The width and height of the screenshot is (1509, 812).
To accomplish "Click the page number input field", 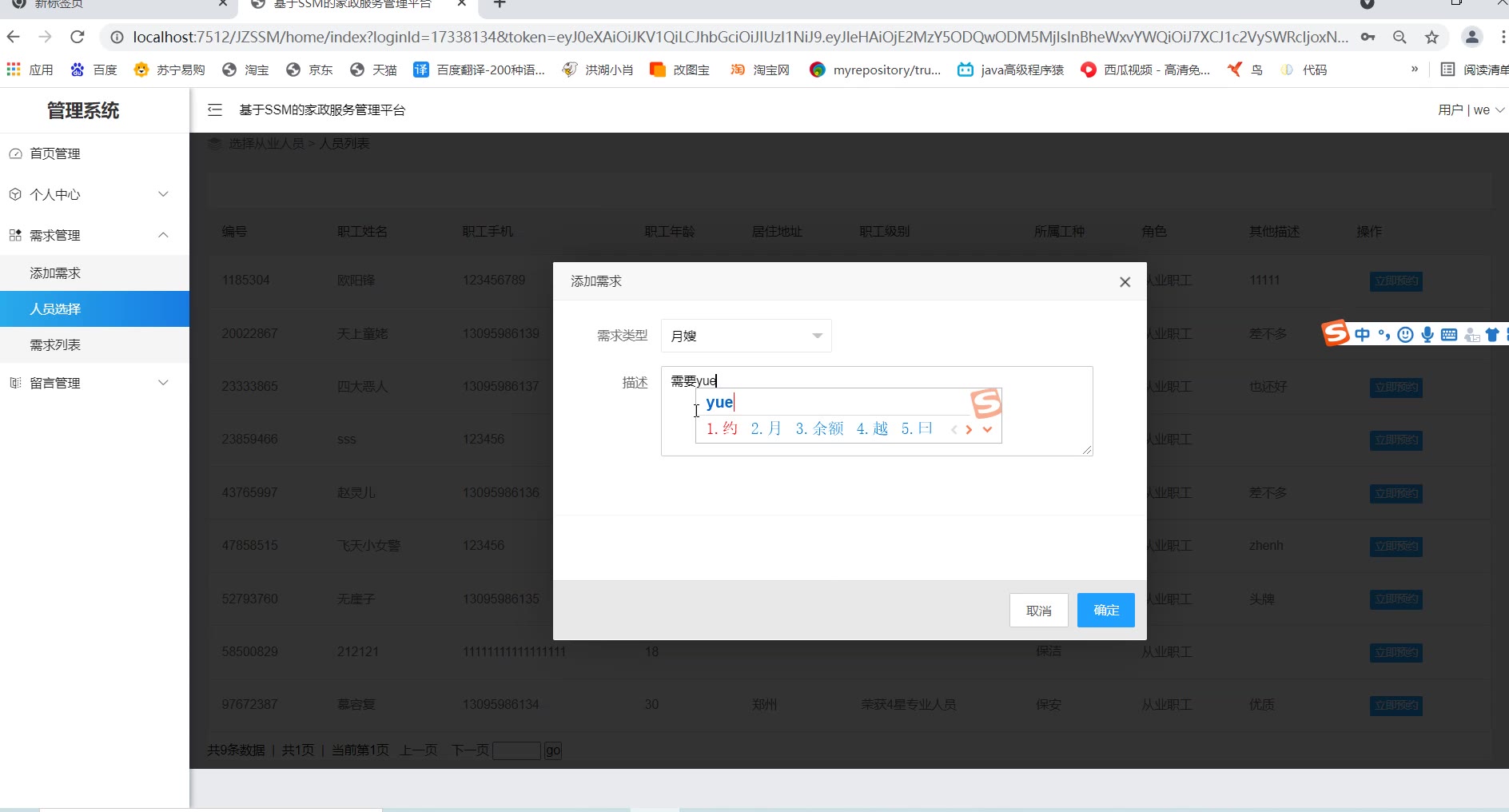I will point(516,750).
